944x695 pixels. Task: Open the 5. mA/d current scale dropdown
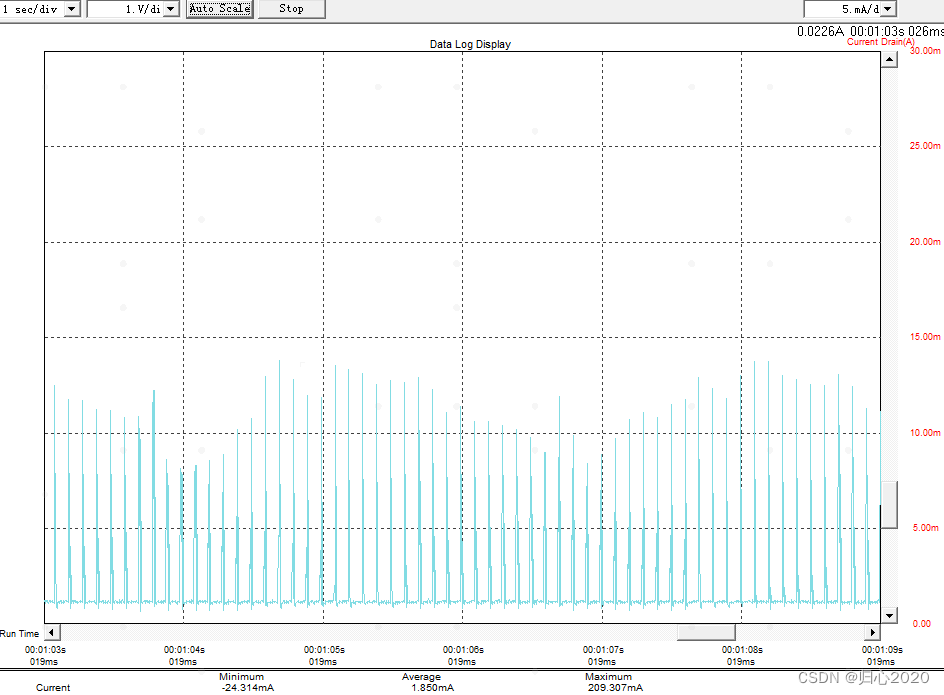point(889,9)
